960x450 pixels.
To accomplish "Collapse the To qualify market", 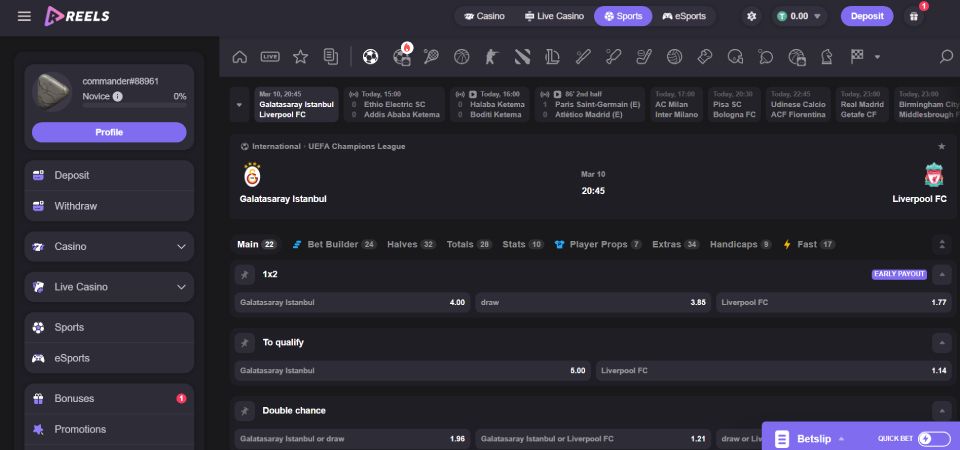I will (942, 343).
